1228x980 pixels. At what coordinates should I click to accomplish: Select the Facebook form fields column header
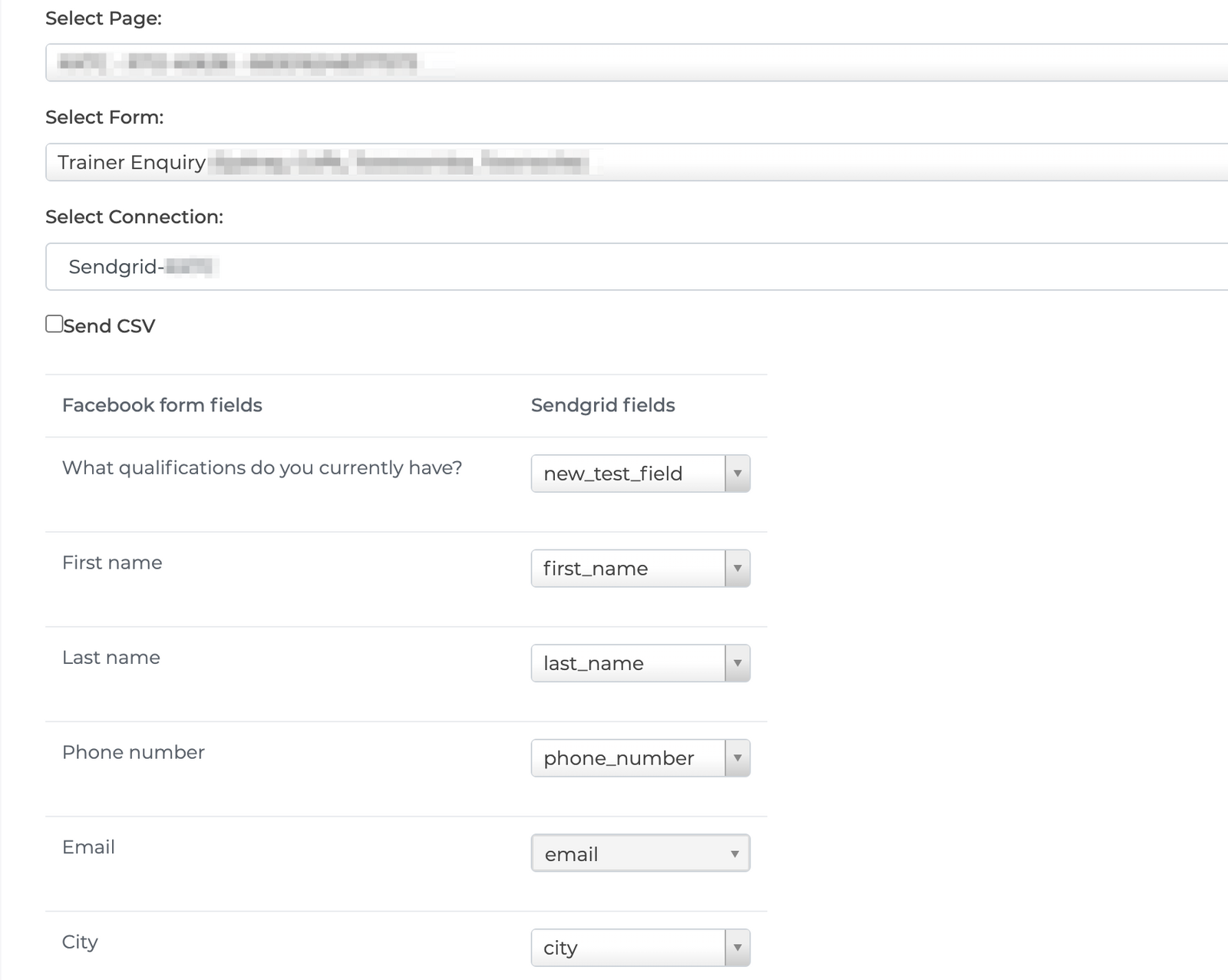[163, 405]
